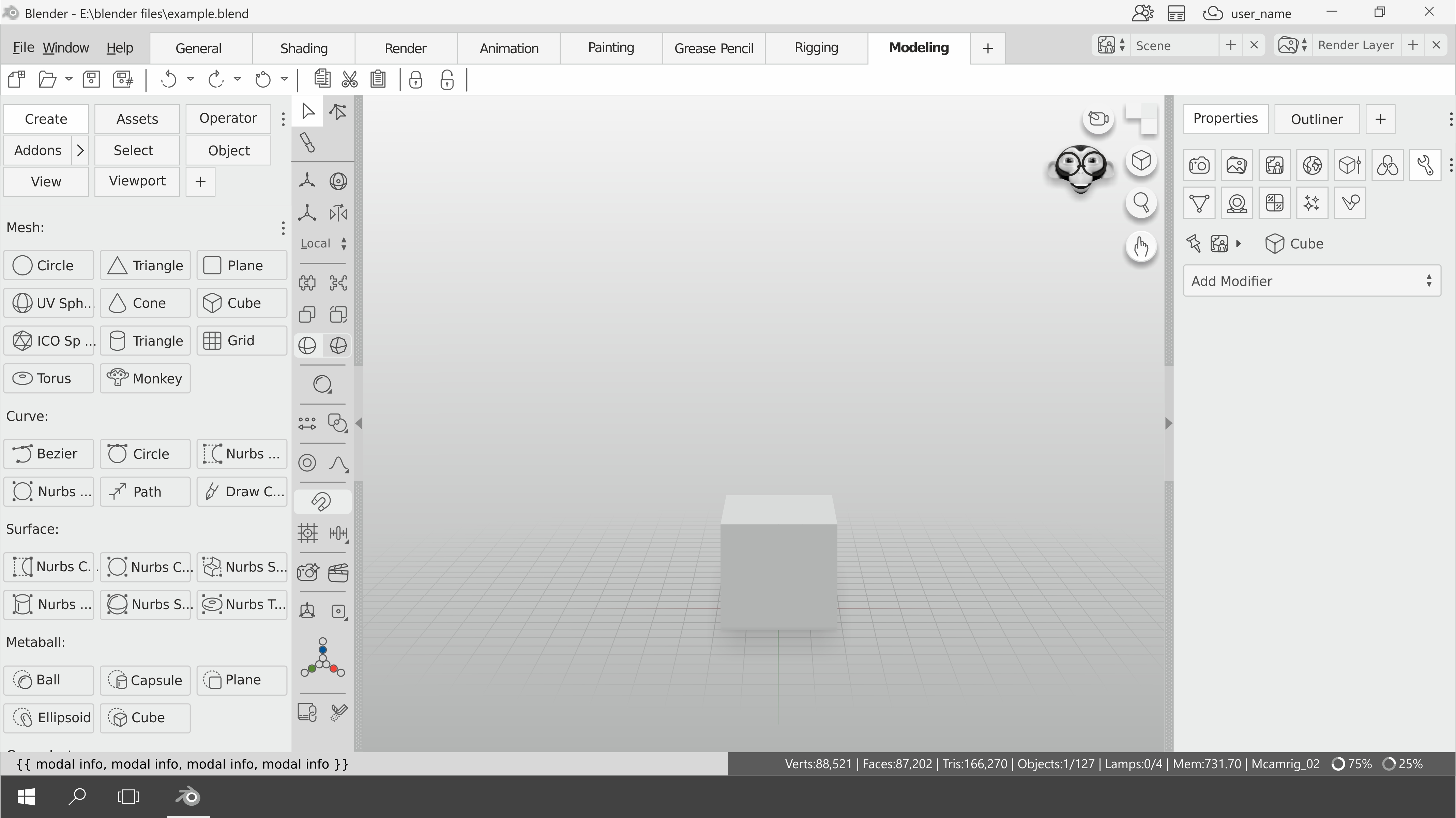Open the File menu
This screenshot has height=818, width=1456.
(x=23, y=48)
